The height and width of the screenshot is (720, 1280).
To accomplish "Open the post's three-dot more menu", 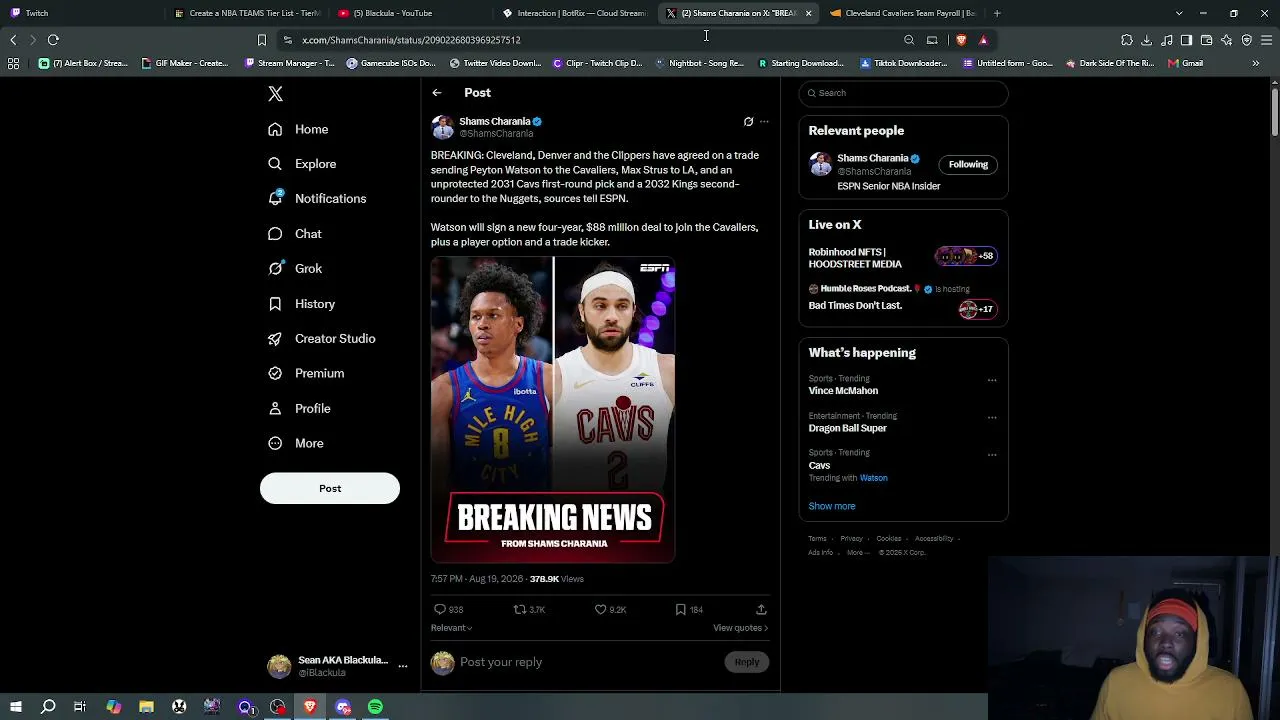I will [764, 122].
